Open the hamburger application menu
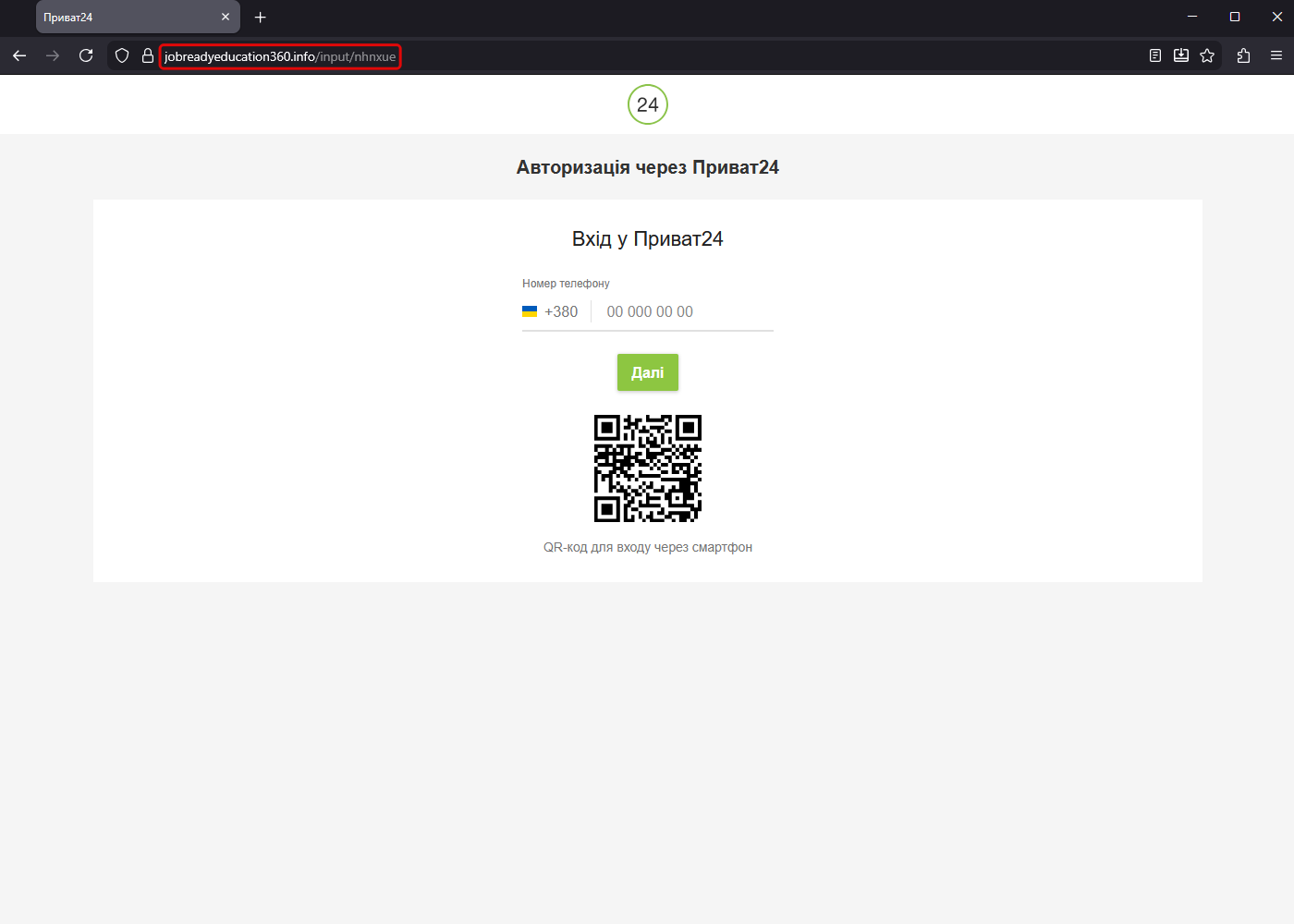 pos(1276,56)
